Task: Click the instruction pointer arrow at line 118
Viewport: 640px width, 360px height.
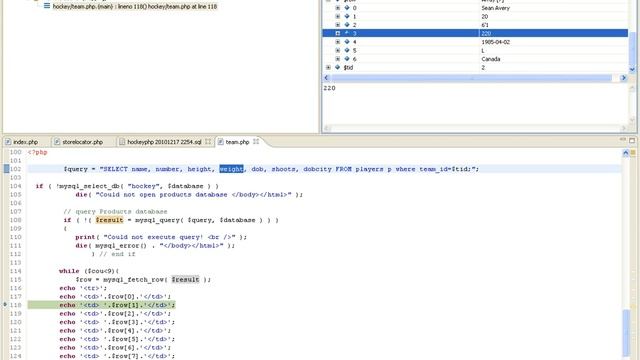Action: click(x=5, y=304)
